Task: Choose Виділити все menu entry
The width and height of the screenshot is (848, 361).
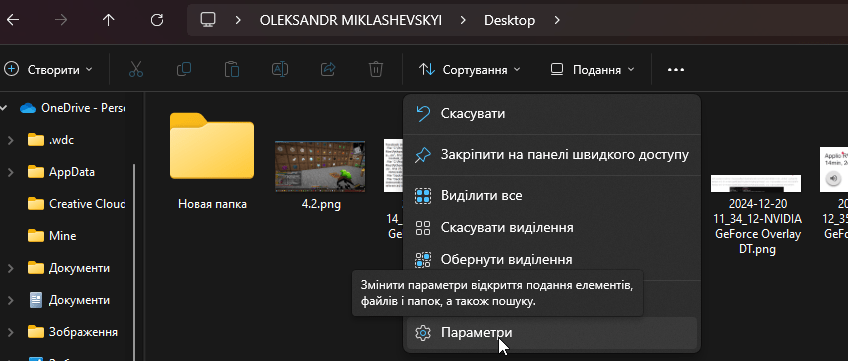Action: pos(552,195)
